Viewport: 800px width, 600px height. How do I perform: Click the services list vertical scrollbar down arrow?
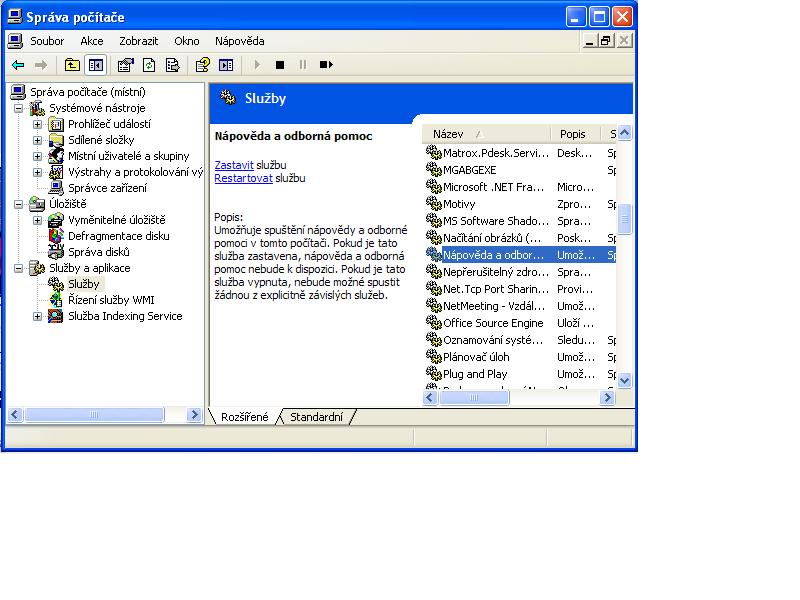(625, 380)
